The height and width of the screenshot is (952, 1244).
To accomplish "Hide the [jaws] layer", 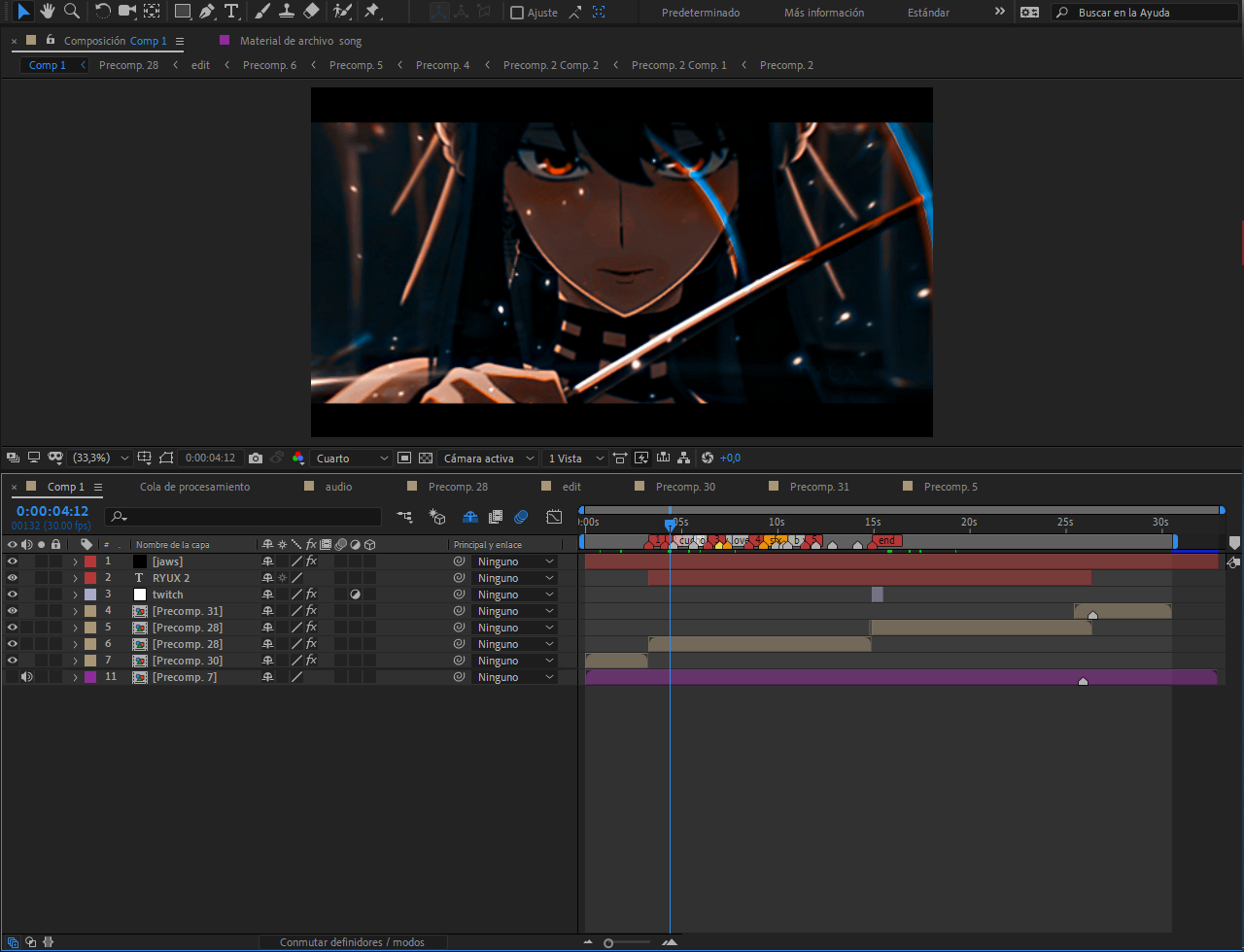I will coord(13,561).
